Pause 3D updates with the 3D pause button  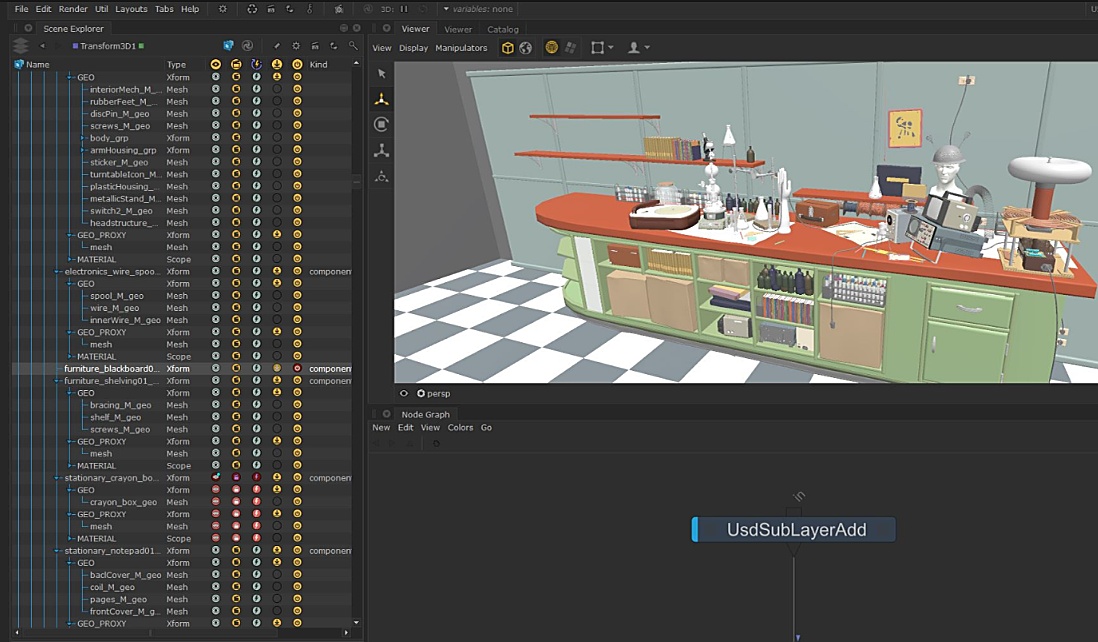404,9
